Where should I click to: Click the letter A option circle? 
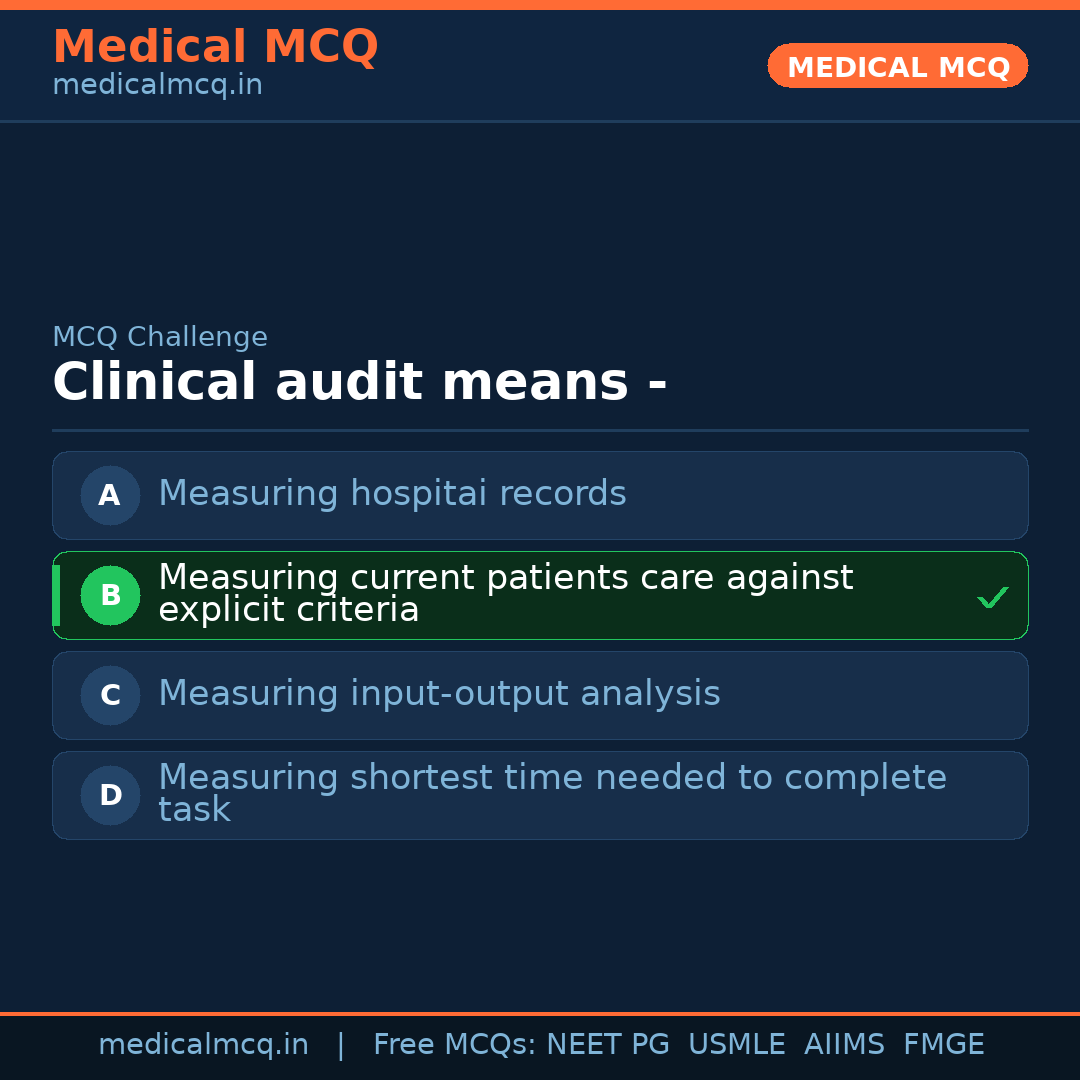pos(110,495)
